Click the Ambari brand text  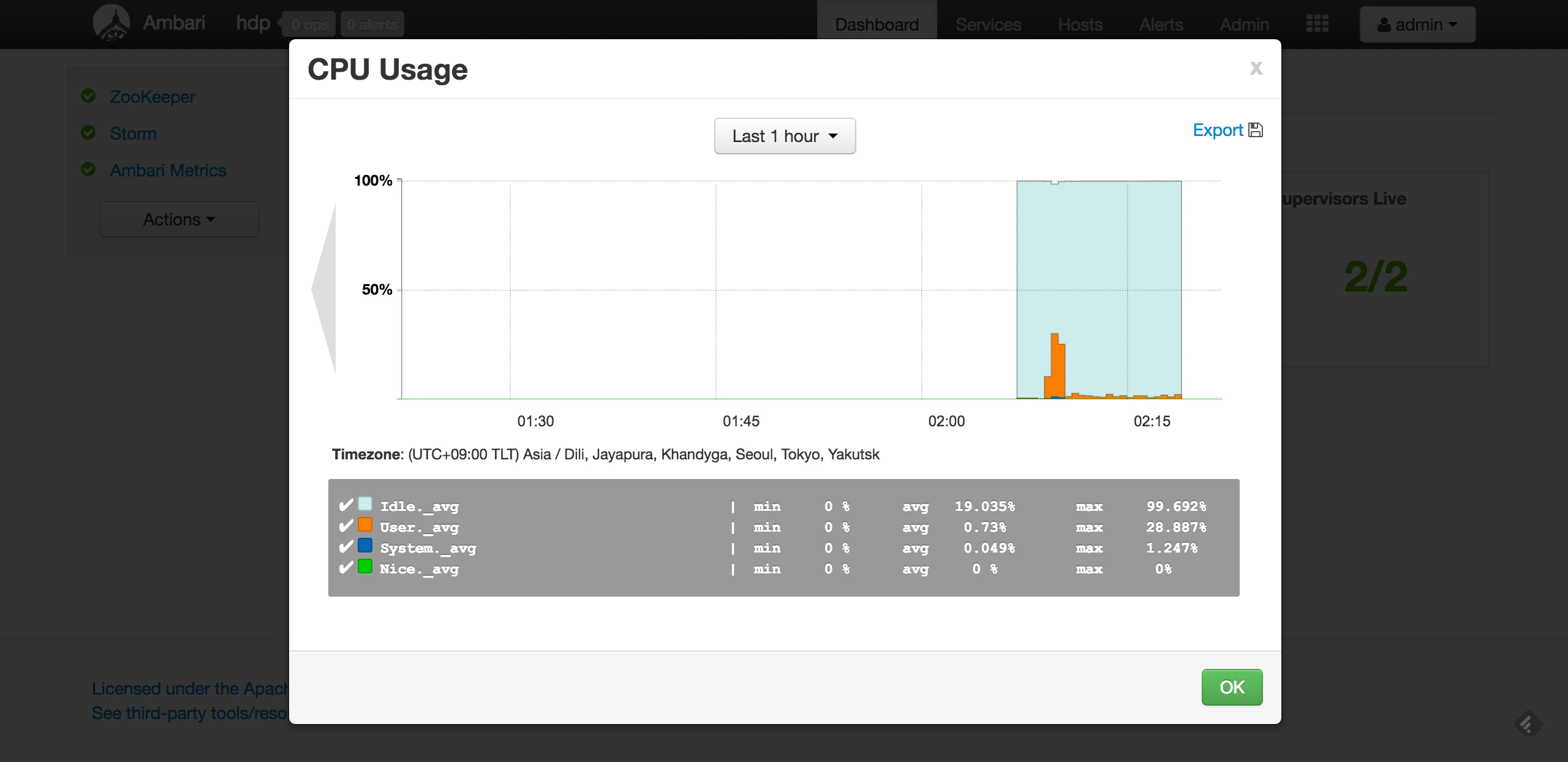click(174, 23)
